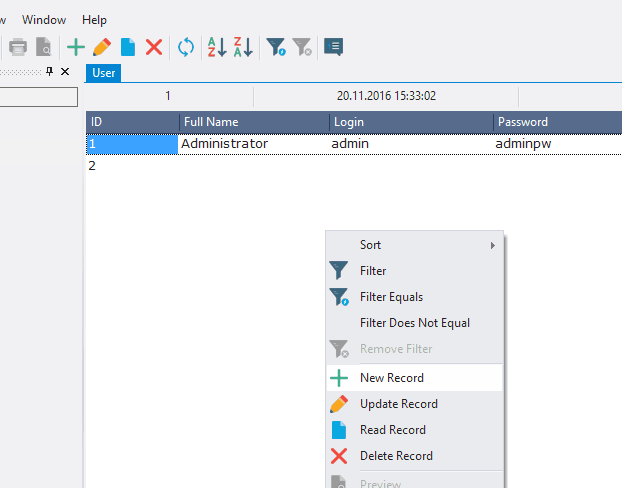
Task: Refresh the data with the circular arrows icon
Action: 186,47
